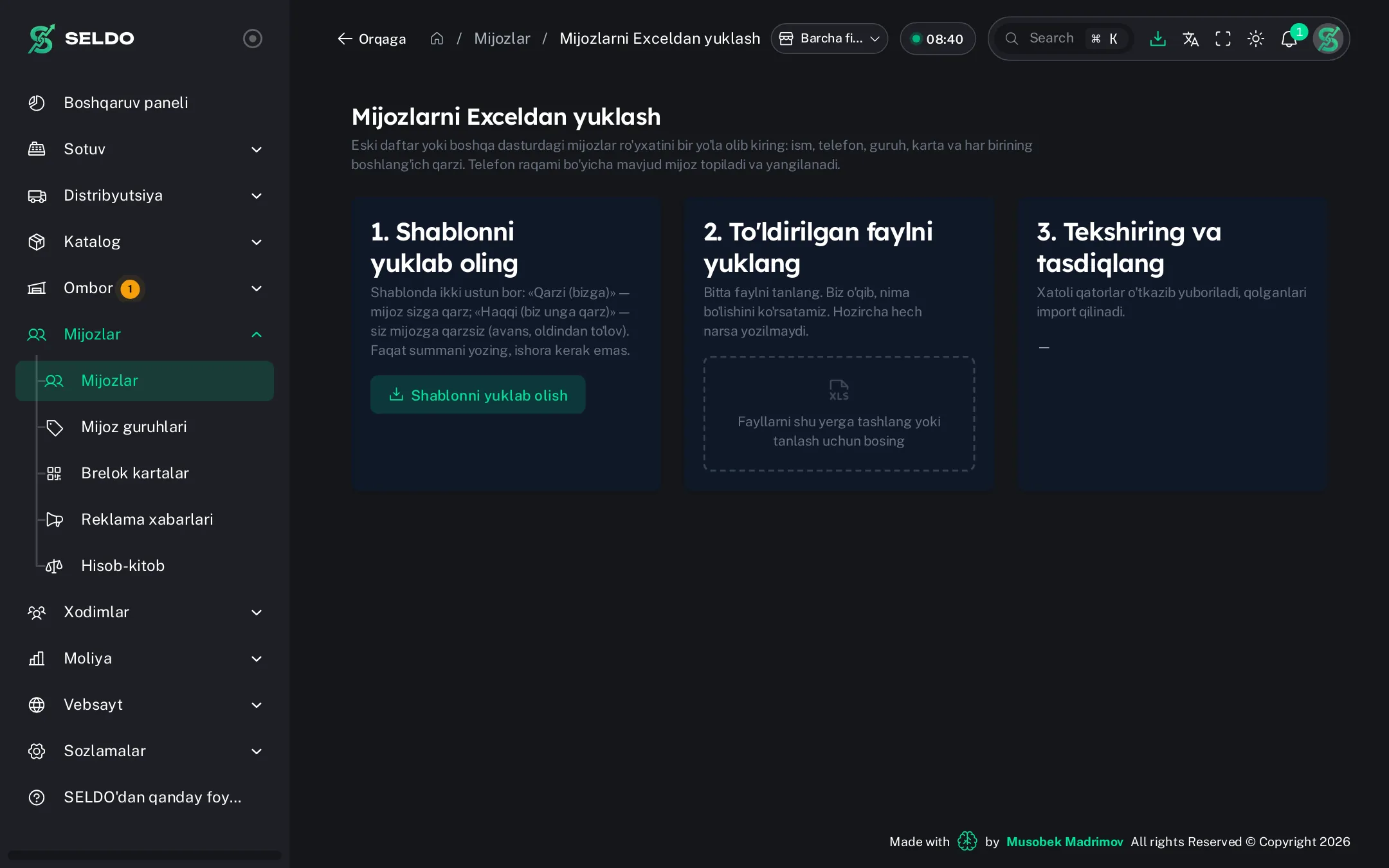Screen dimensions: 1389x868
Task: Click the XLS file upload dropzone
Action: tap(839, 414)
